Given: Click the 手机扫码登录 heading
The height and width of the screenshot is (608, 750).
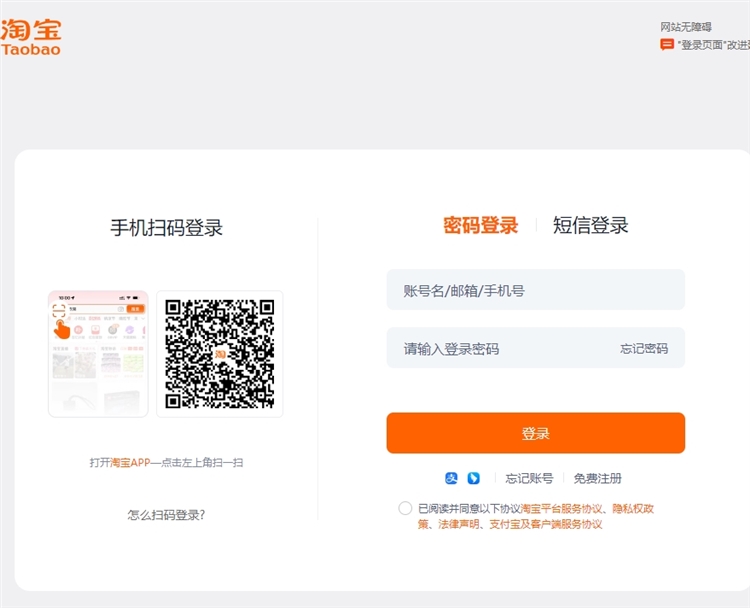Looking at the screenshot, I should click(166, 227).
